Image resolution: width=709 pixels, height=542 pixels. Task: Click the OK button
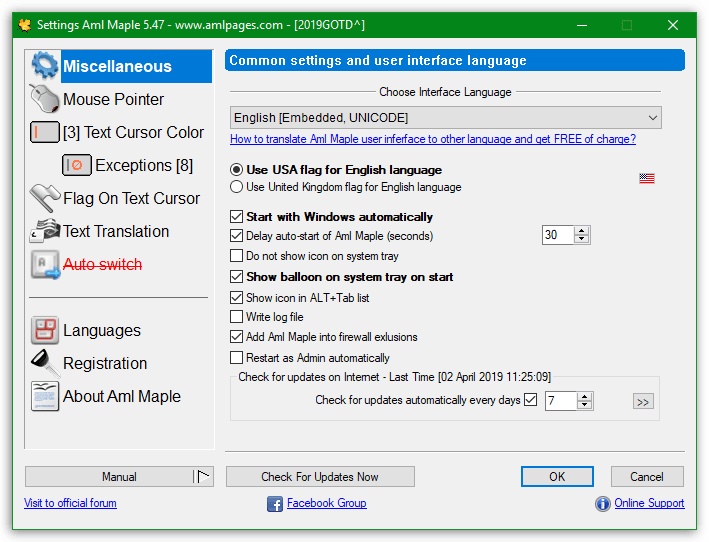click(x=557, y=476)
